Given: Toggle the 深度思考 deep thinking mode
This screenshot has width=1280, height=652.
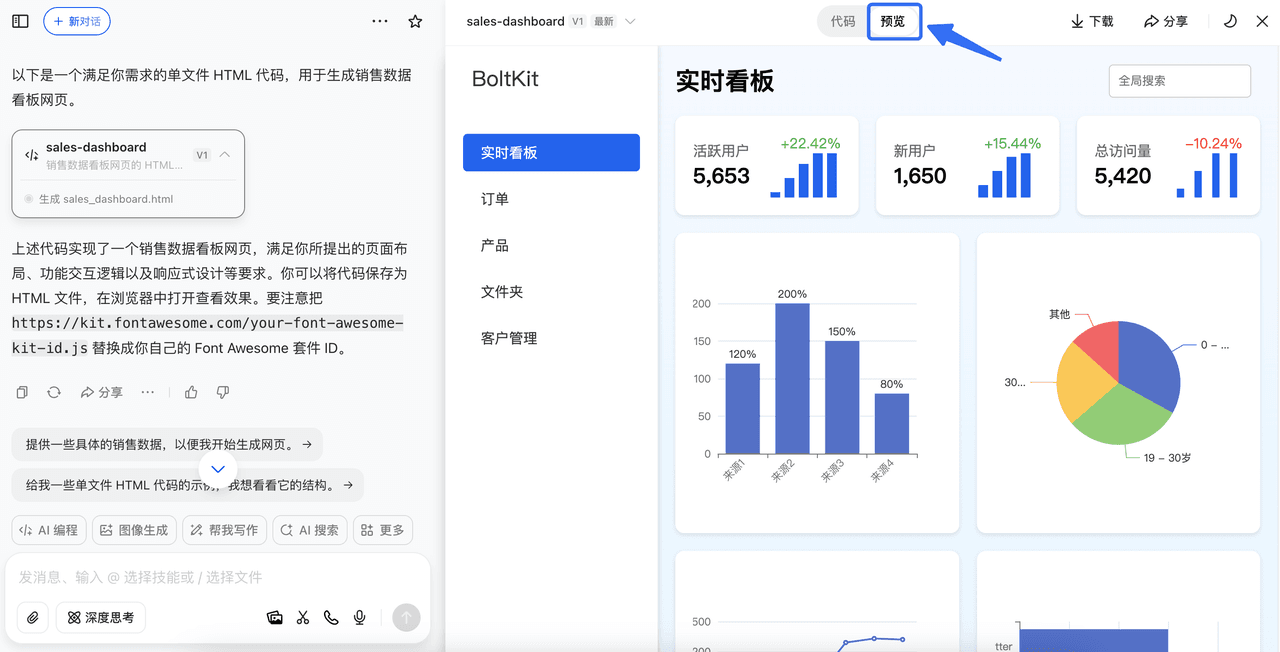Looking at the screenshot, I should pos(101,618).
